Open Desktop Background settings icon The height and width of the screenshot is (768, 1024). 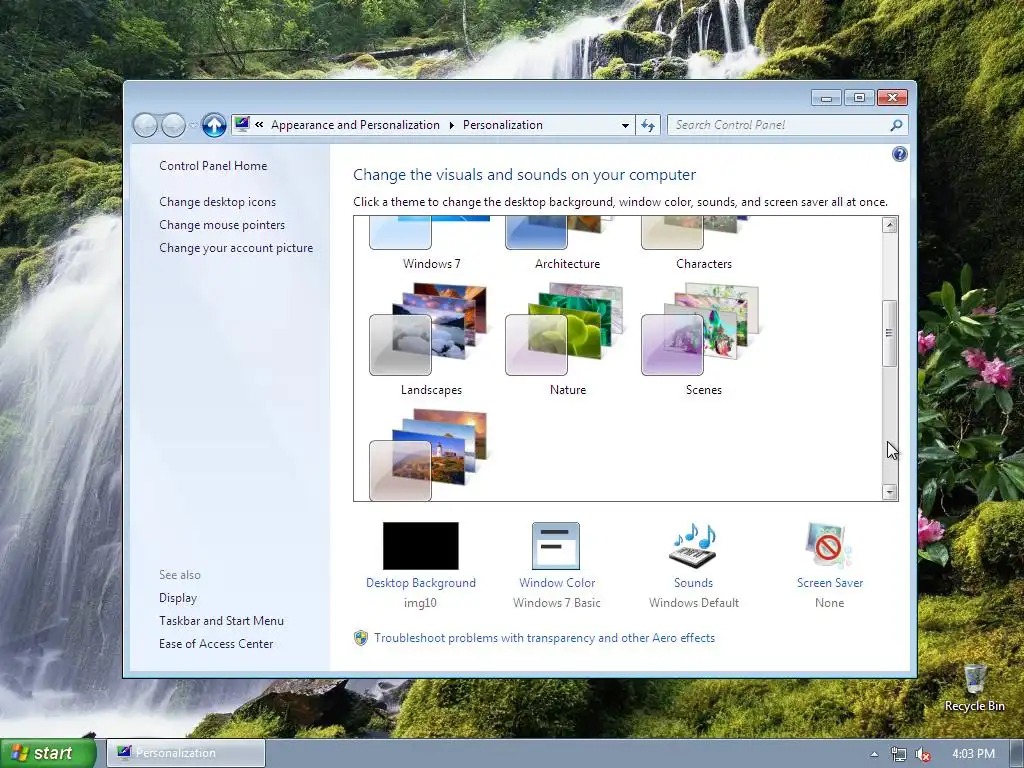[x=421, y=546]
